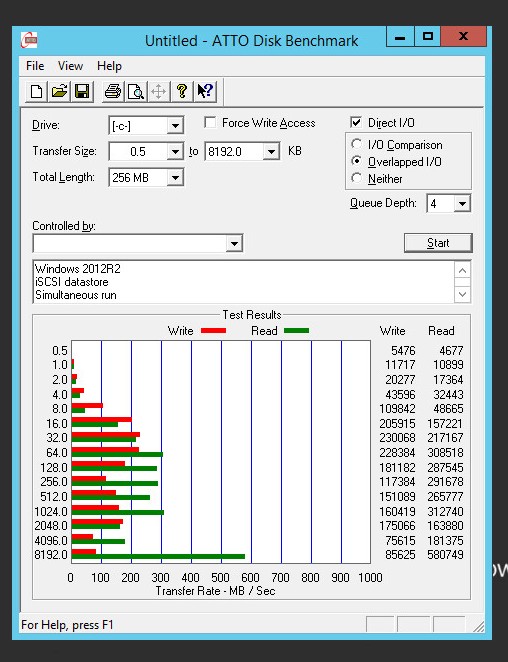The height and width of the screenshot is (662, 508).
Task: Print results using the printer icon
Action: [x=113, y=91]
